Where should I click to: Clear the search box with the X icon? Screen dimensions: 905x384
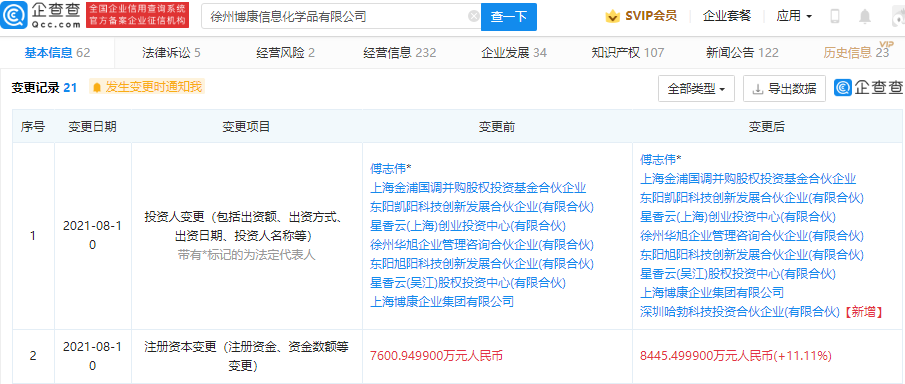pyautogui.click(x=474, y=17)
